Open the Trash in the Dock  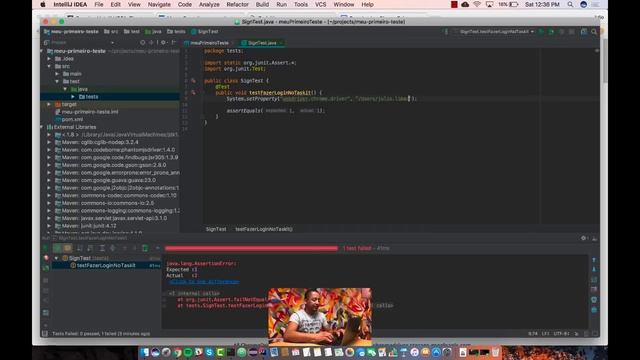point(496,352)
